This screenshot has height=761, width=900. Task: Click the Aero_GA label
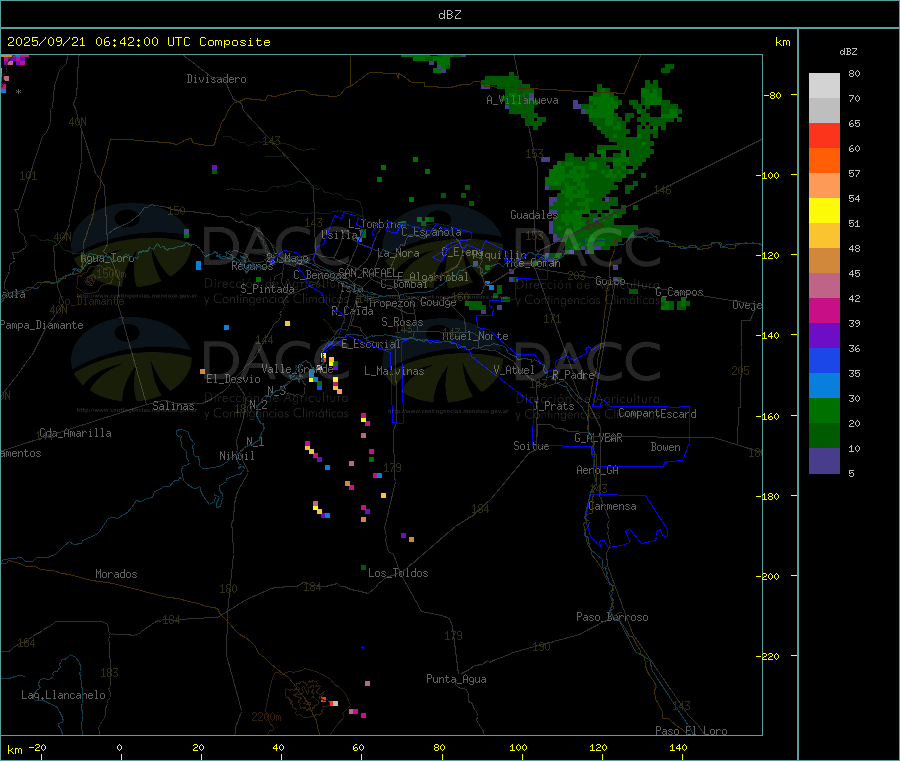pos(597,470)
